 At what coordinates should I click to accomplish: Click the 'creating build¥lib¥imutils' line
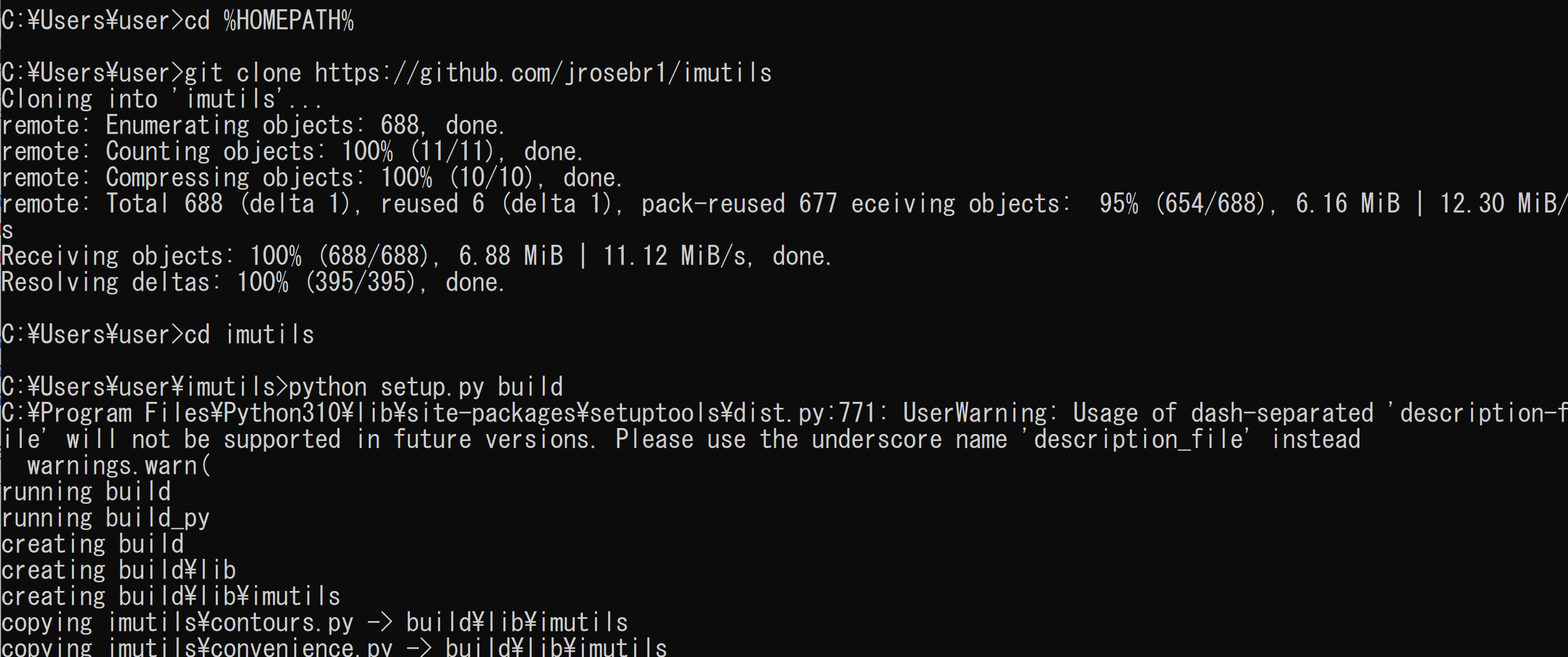171,596
